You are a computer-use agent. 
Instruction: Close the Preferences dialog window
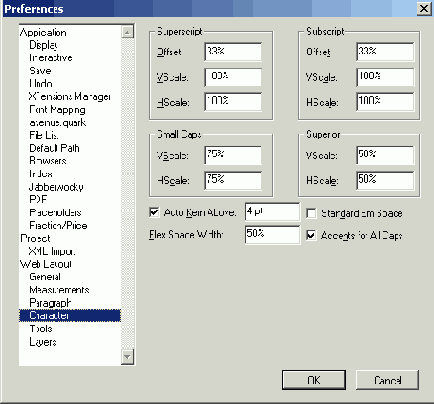(424, 8)
